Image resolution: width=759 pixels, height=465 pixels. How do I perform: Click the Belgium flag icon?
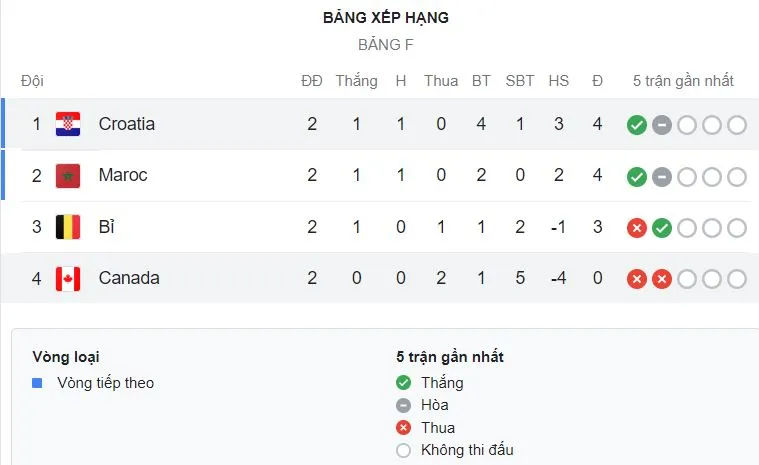pos(68,227)
